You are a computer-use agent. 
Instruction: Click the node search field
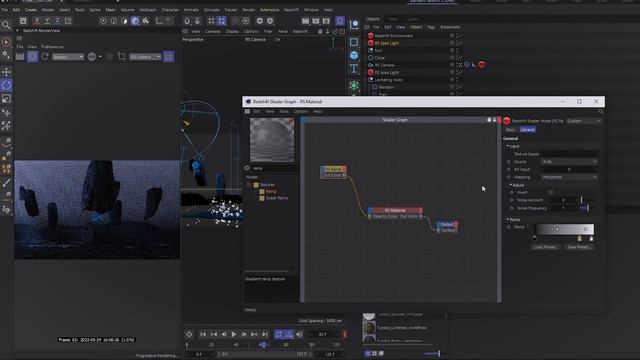tap(275, 168)
